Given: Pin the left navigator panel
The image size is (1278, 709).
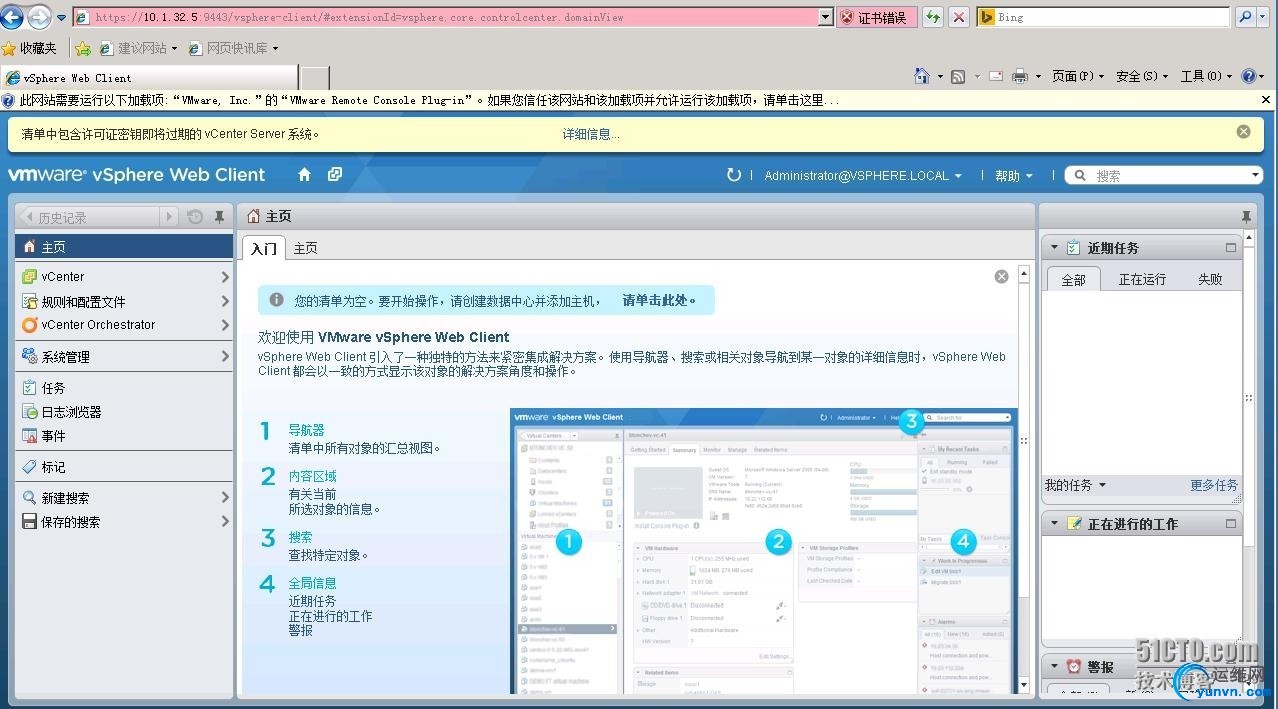Looking at the screenshot, I should [220, 217].
